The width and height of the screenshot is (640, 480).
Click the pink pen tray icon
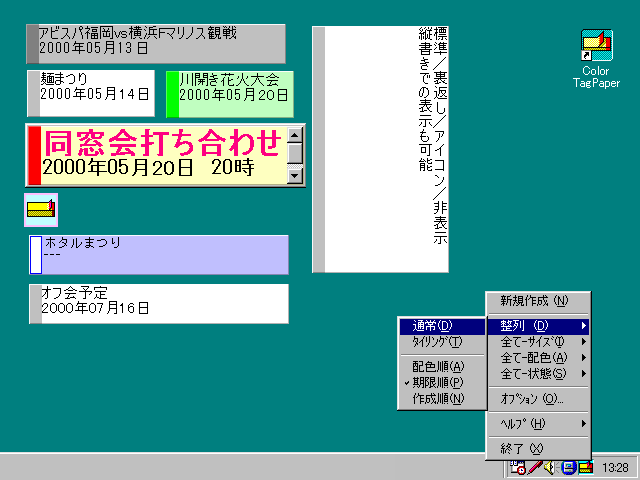click(535, 467)
